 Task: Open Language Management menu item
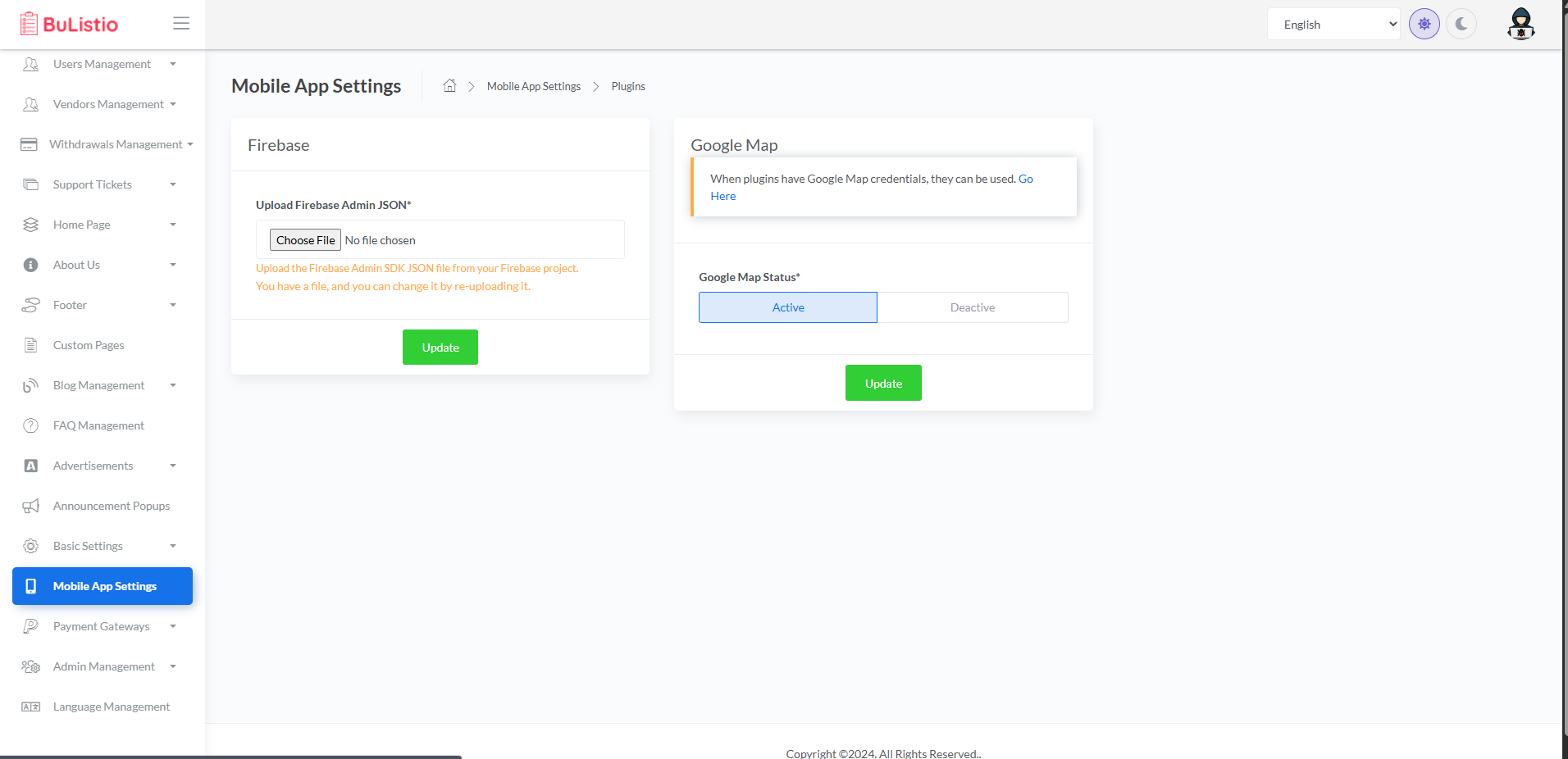point(103,707)
